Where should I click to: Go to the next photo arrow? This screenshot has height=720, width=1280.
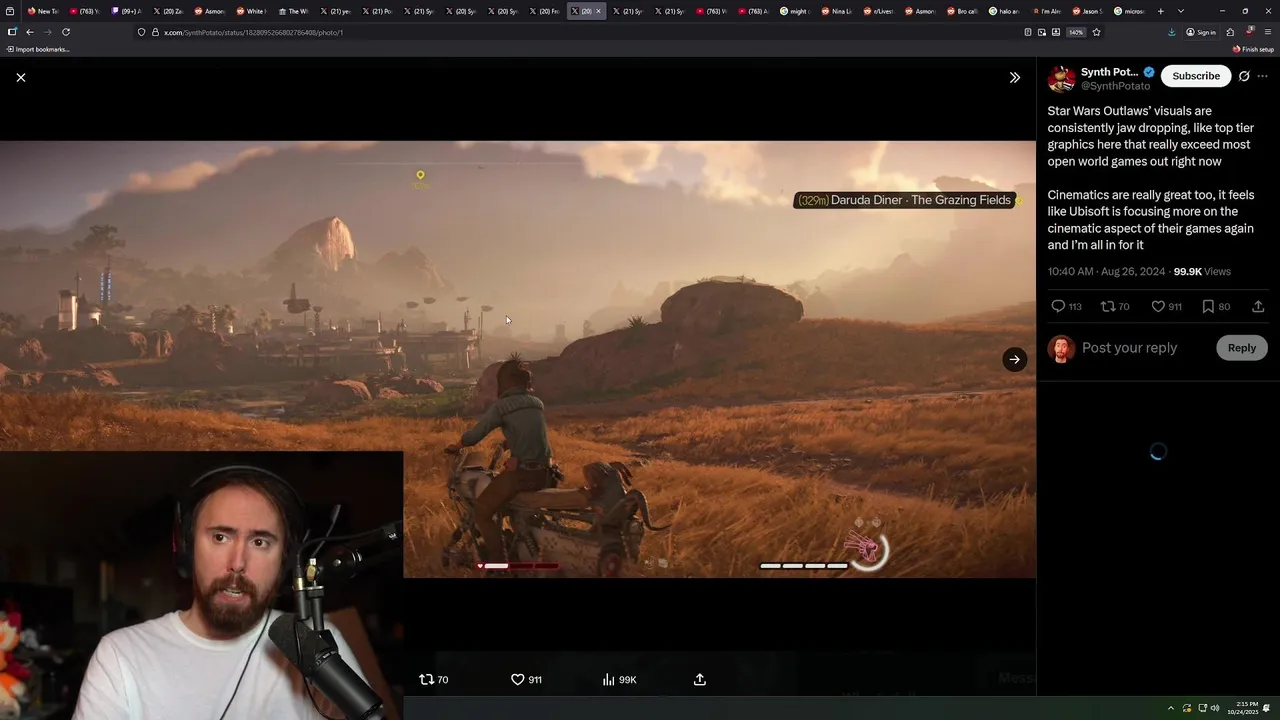1014,360
